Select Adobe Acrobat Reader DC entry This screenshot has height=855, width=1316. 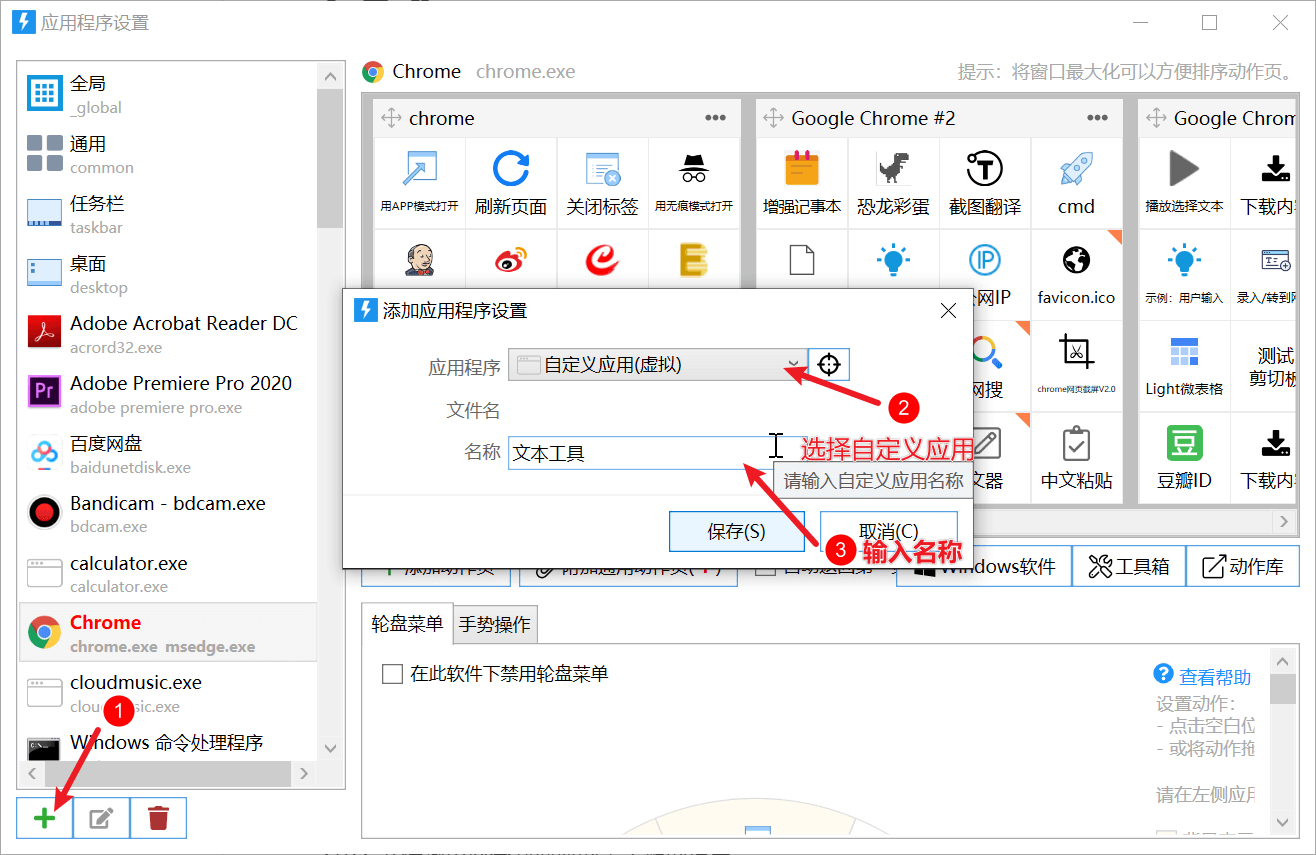168,334
